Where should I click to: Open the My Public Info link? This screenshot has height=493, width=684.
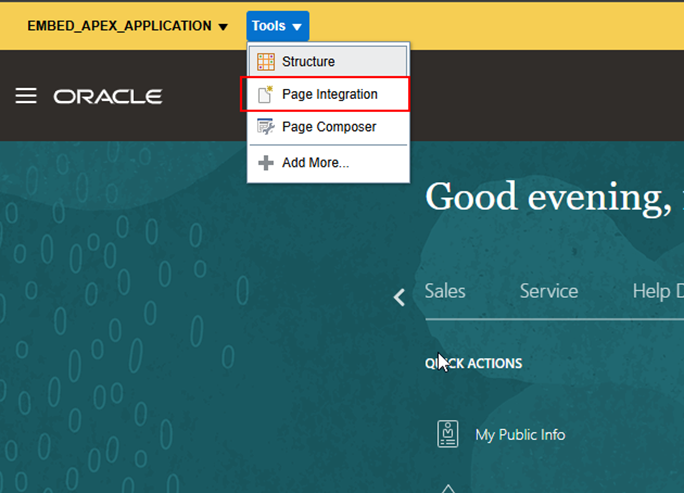[520, 435]
